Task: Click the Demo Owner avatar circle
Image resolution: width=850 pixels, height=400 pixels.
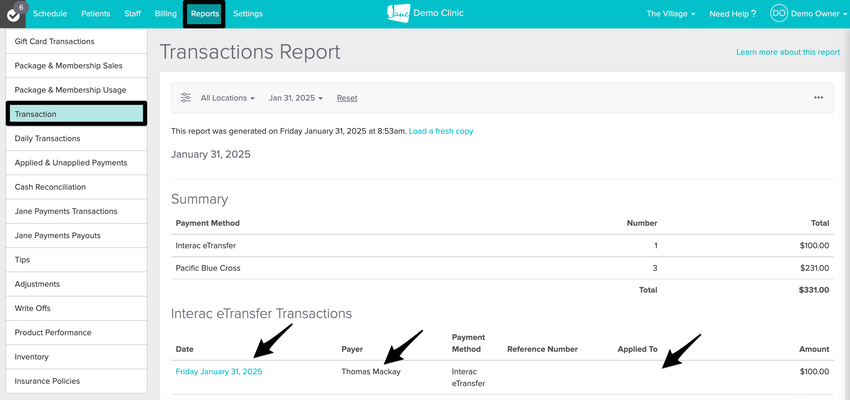Action: click(778, 14)
